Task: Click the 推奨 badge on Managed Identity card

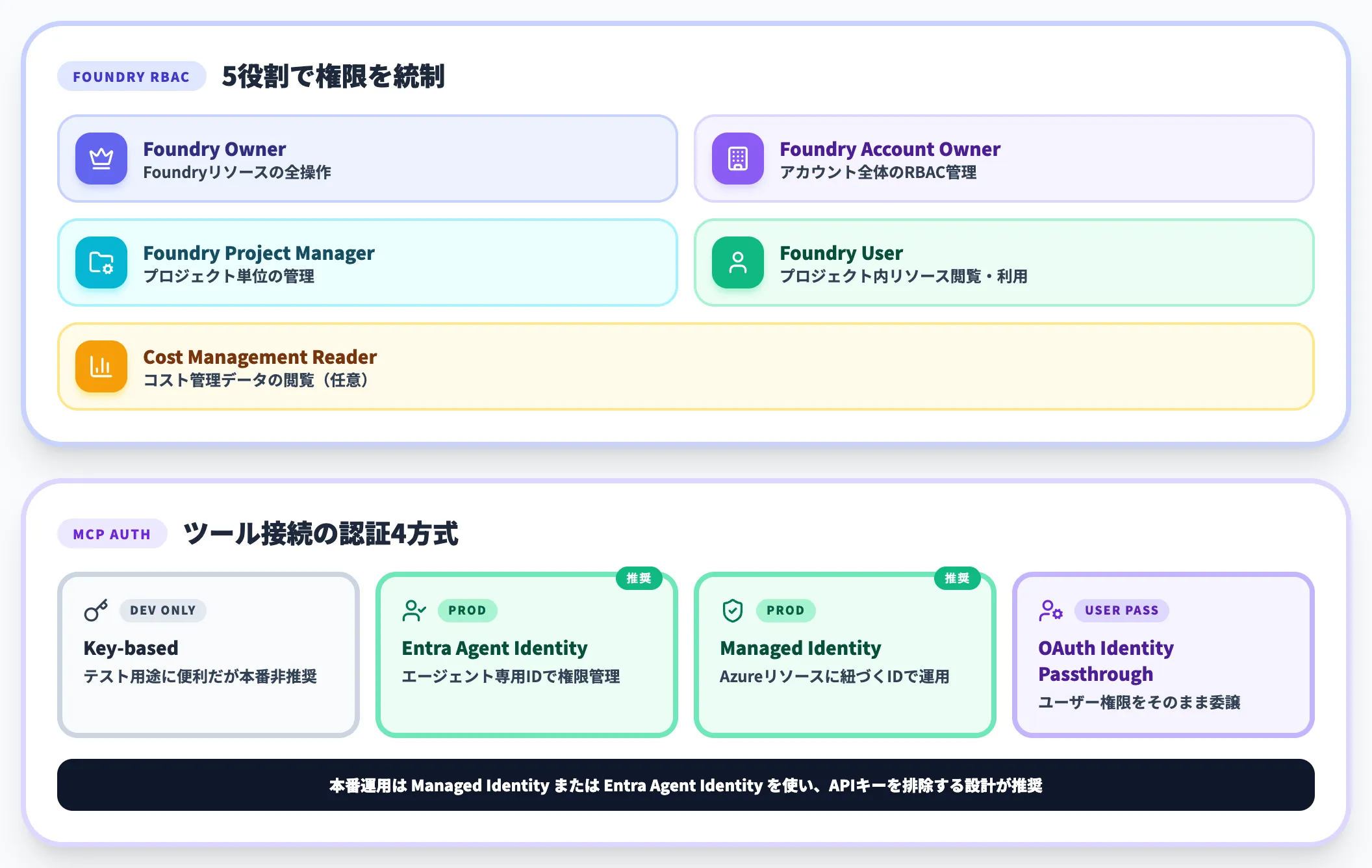Action: pos(957,578)
